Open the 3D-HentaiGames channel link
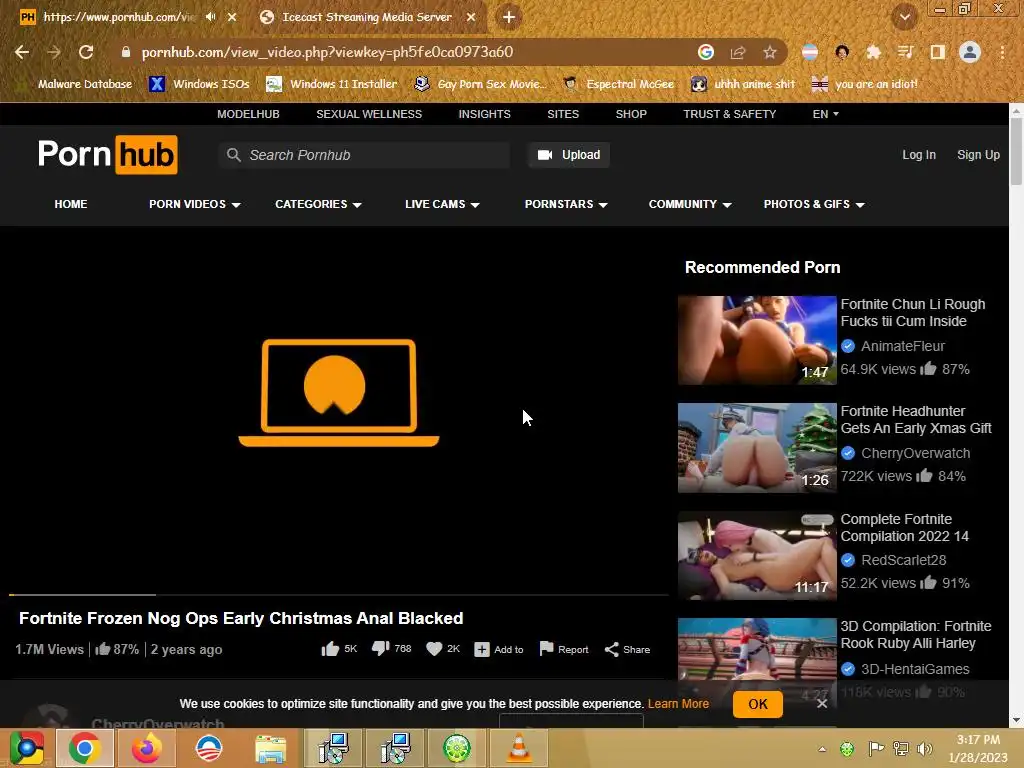Screen dimensions: 1024x768 tap(914, 669)
